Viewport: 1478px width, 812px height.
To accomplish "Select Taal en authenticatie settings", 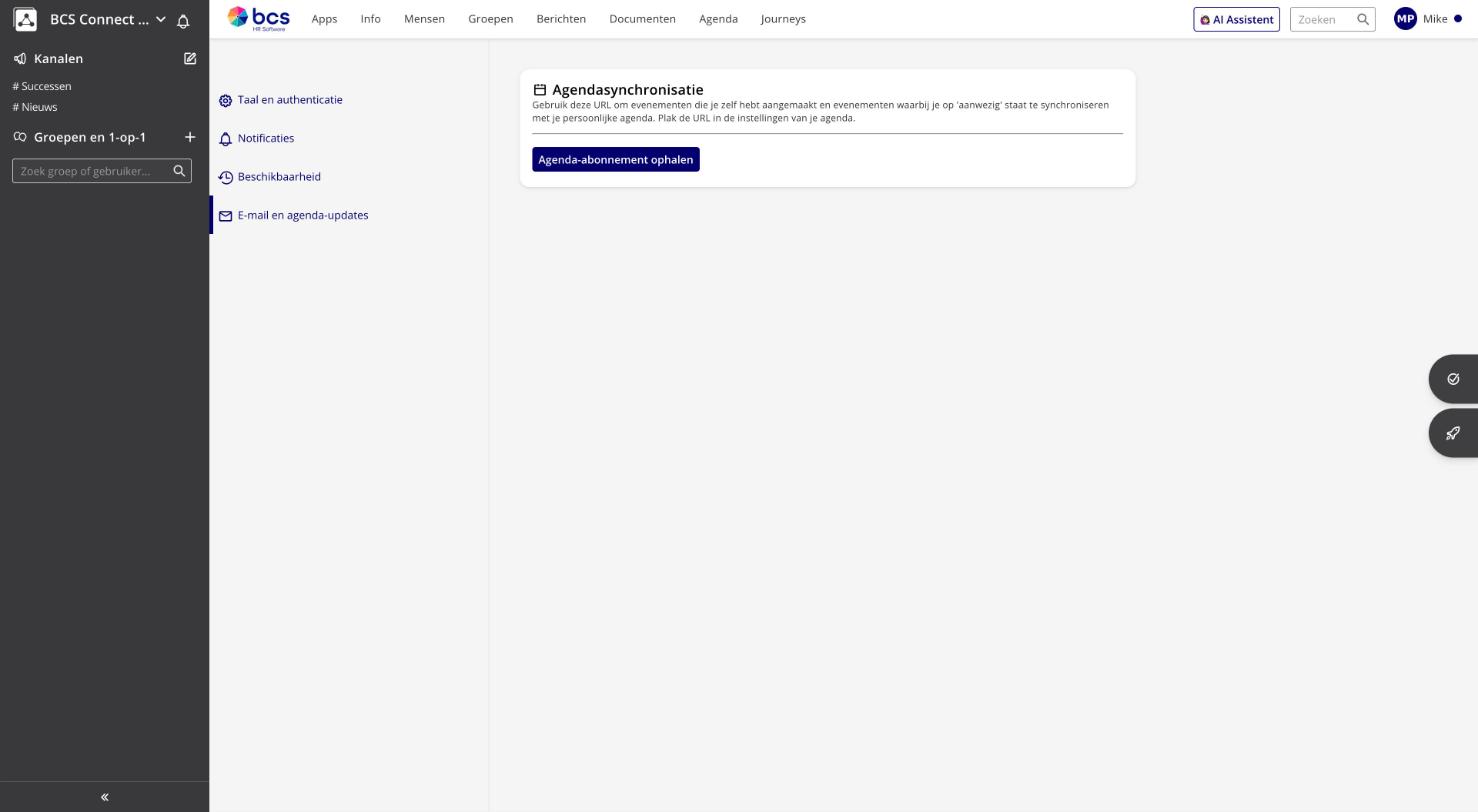I will pyautogui.click(x=290, y=100).
